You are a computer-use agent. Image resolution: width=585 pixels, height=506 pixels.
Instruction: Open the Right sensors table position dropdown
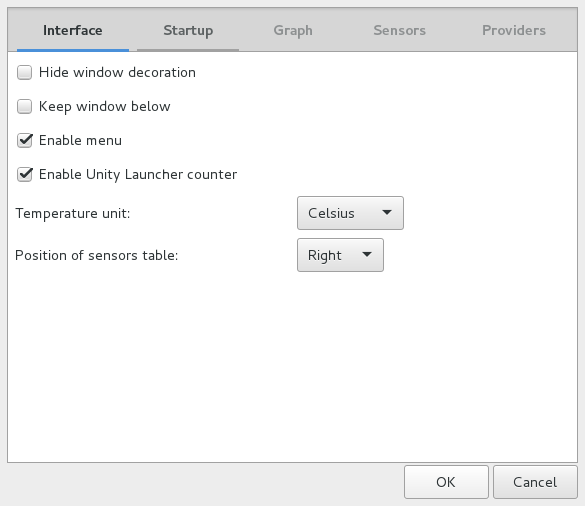(x=340, y=255)
